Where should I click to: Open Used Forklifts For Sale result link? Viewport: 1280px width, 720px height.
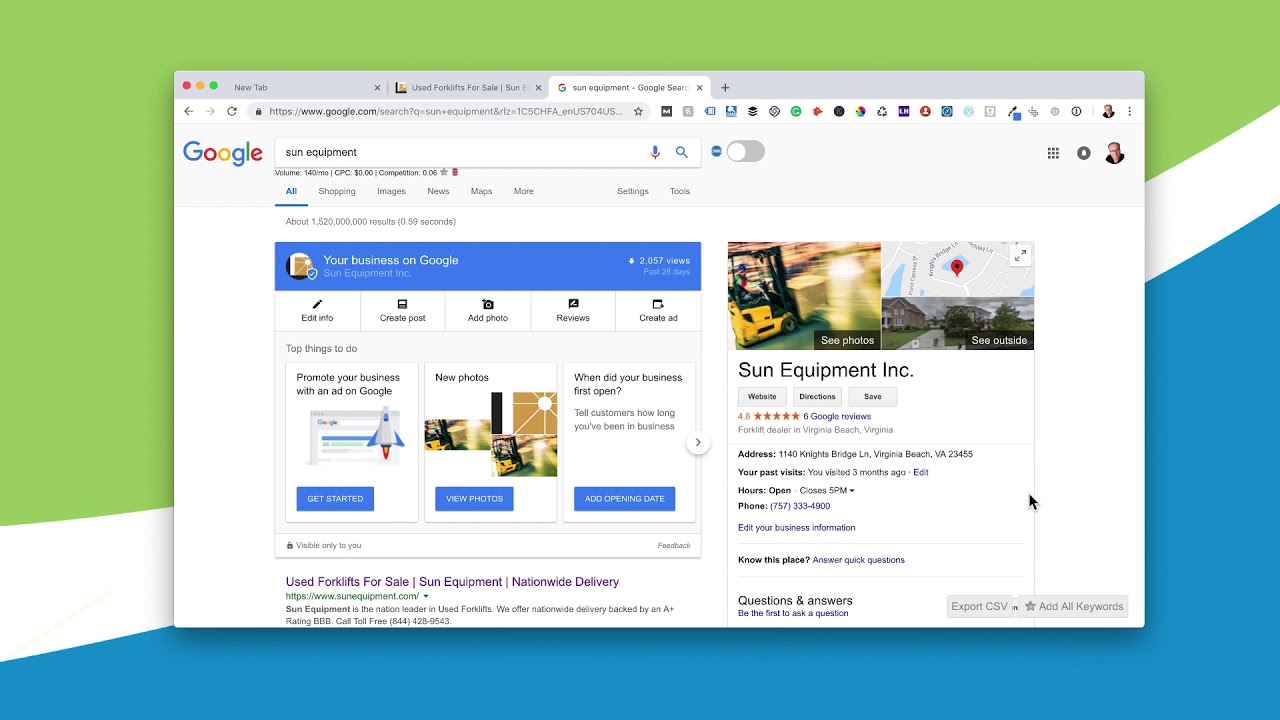tap(452, 582)
